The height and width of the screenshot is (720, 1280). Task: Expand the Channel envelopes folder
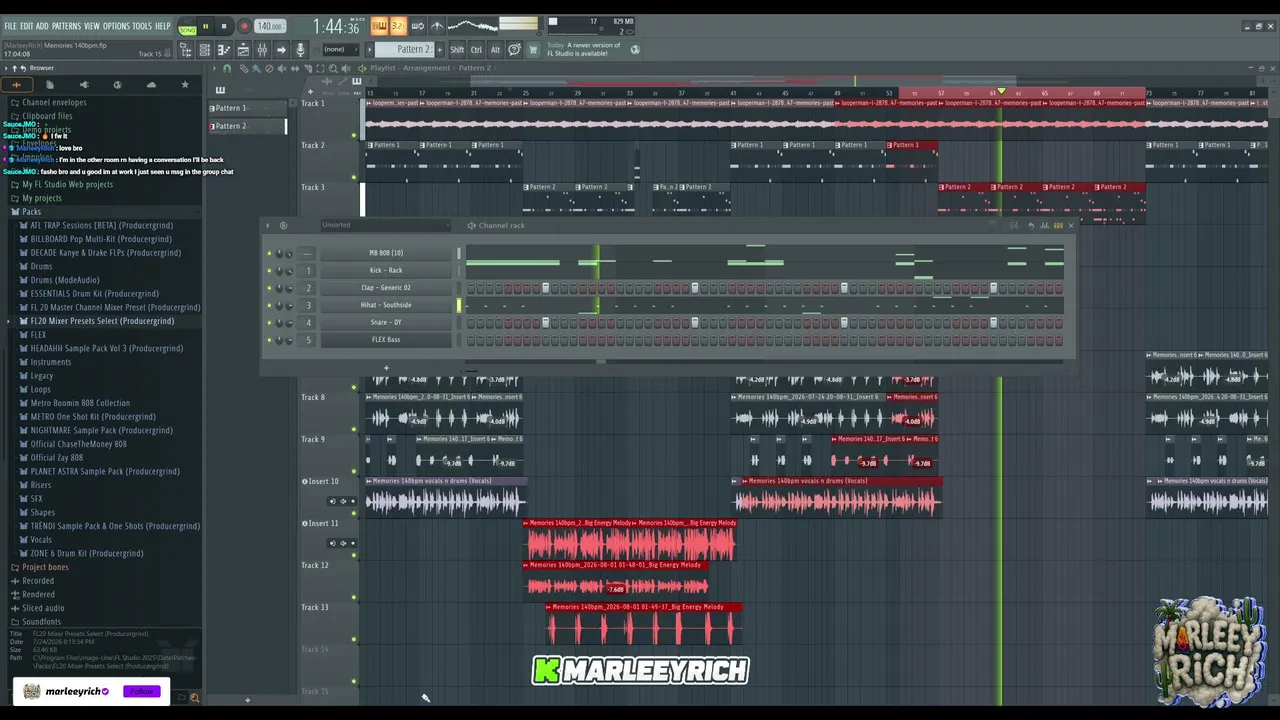(x=54, y=102)
